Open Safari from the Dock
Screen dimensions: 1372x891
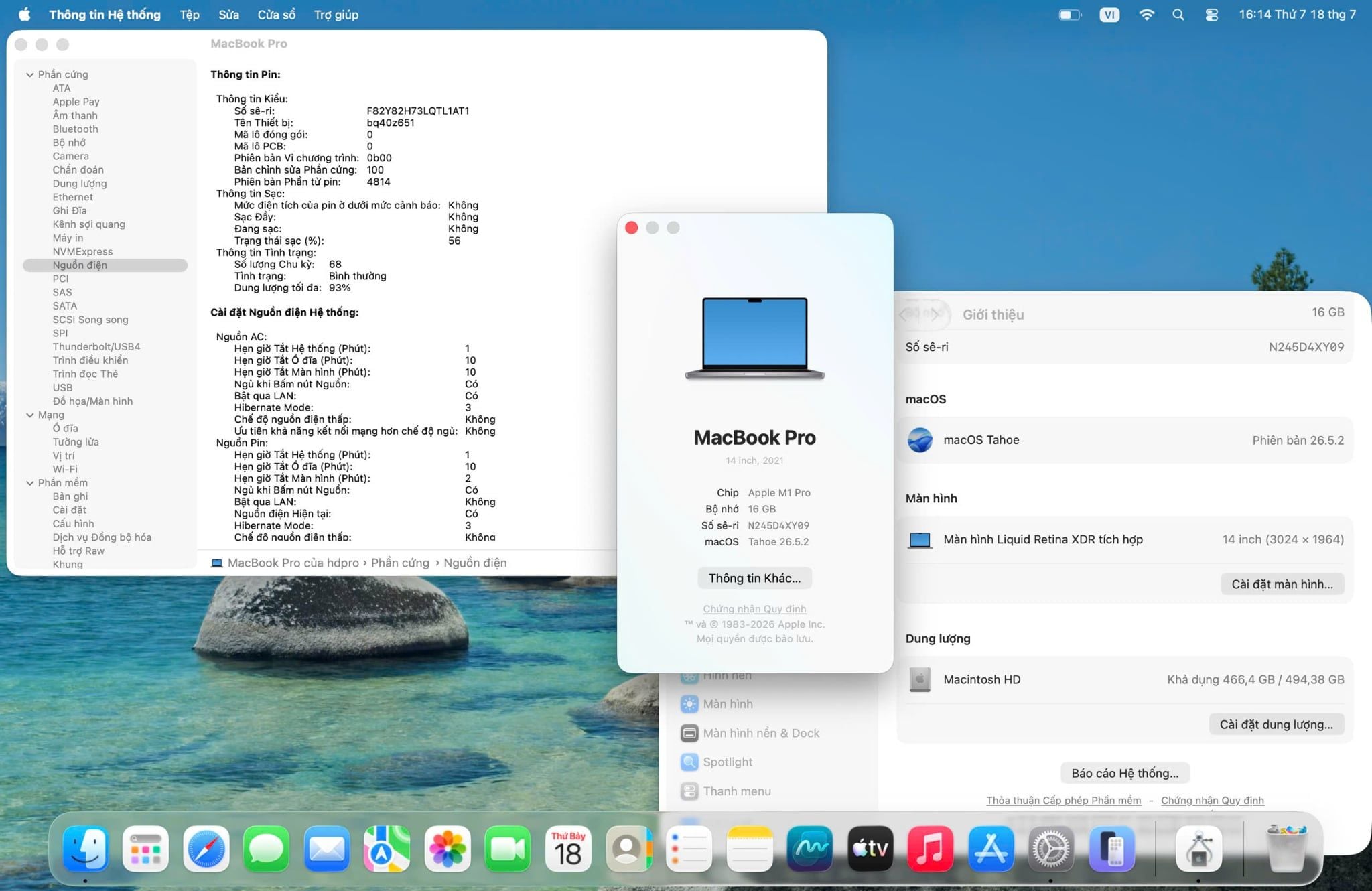pyautogui.click(x=206, y=848)
